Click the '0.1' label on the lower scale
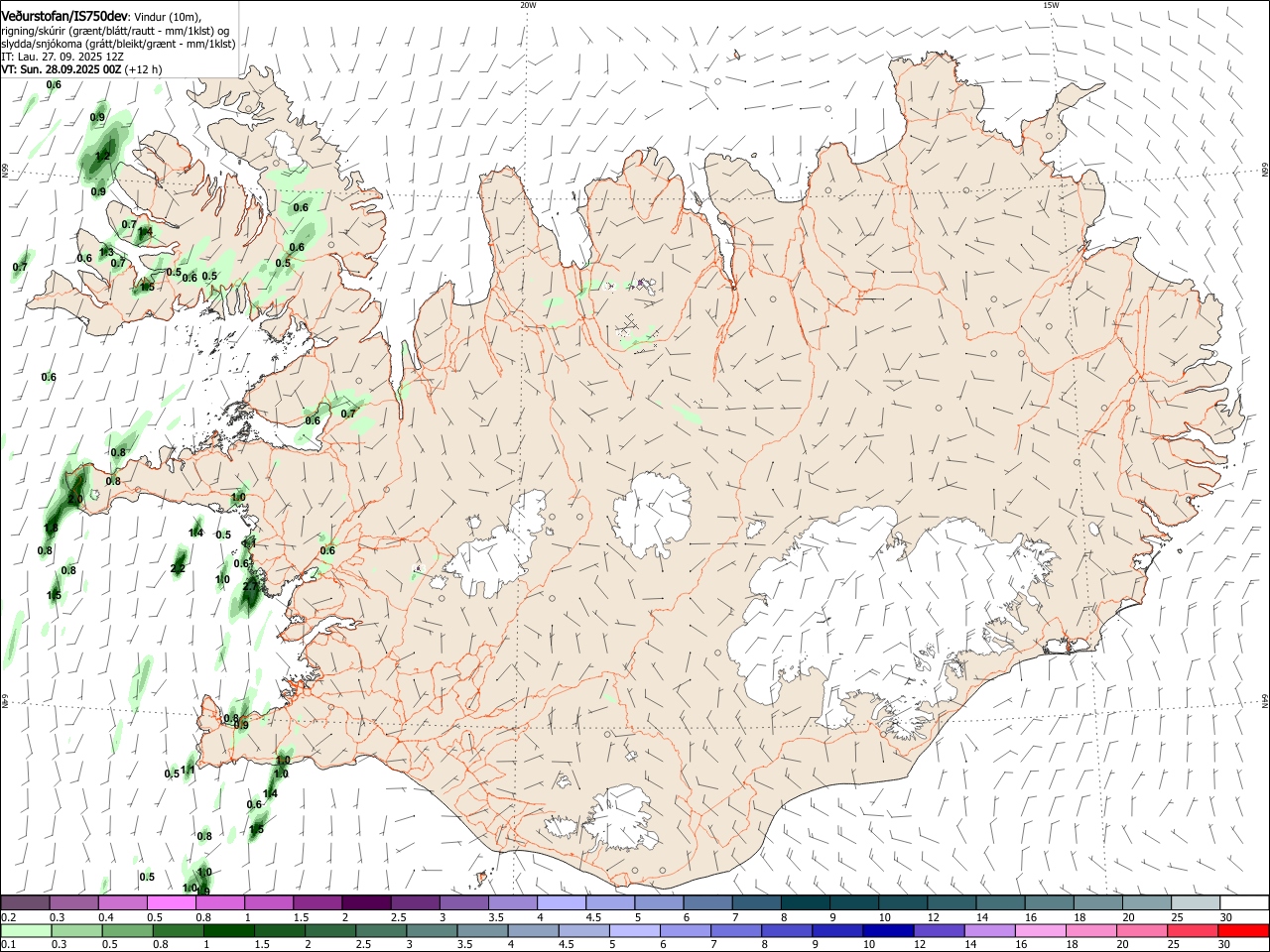 click(9, 945)
